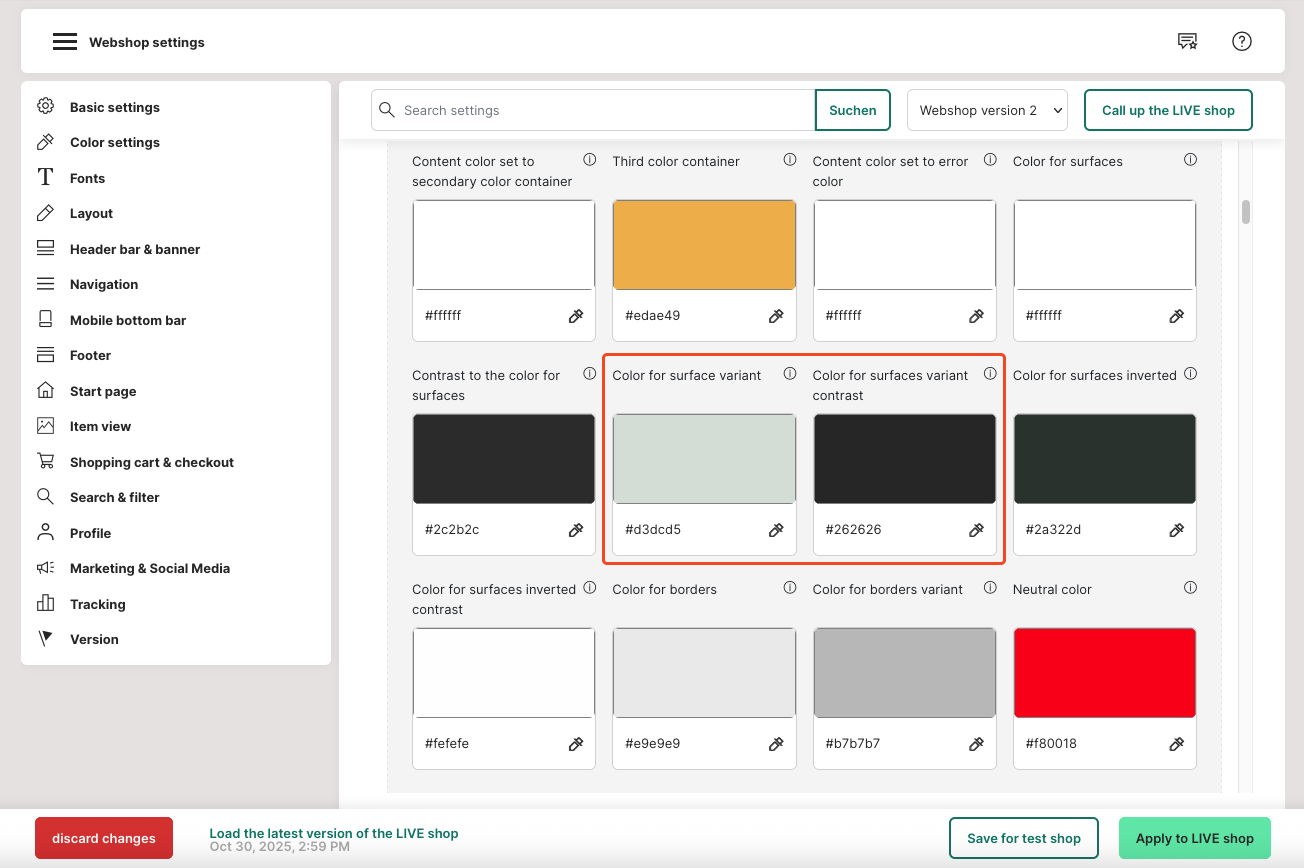The image size is (1304, 868).
Task: Click the feedback chat icon in header
Action: point(1187,41)
